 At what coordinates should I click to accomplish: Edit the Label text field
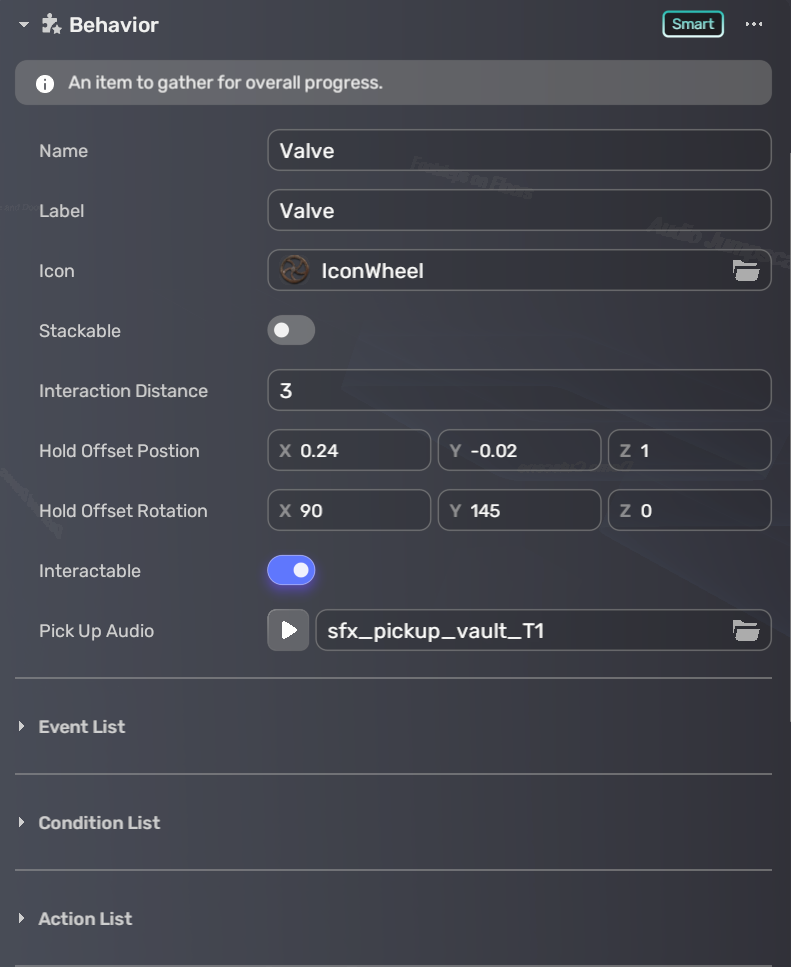[x=519, y=211]
